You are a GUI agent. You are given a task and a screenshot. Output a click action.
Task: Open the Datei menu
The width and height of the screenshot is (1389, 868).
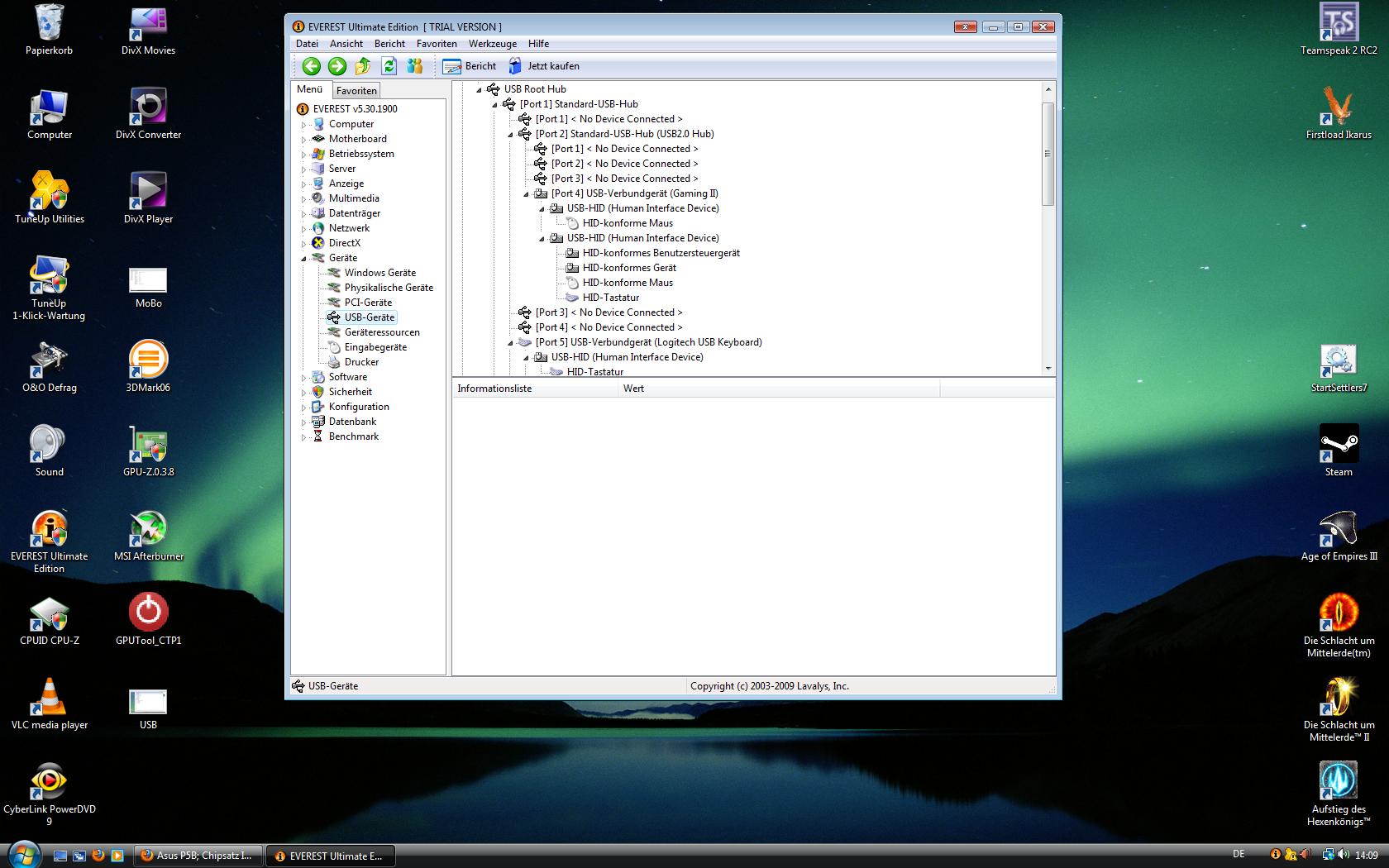(307, 44)
